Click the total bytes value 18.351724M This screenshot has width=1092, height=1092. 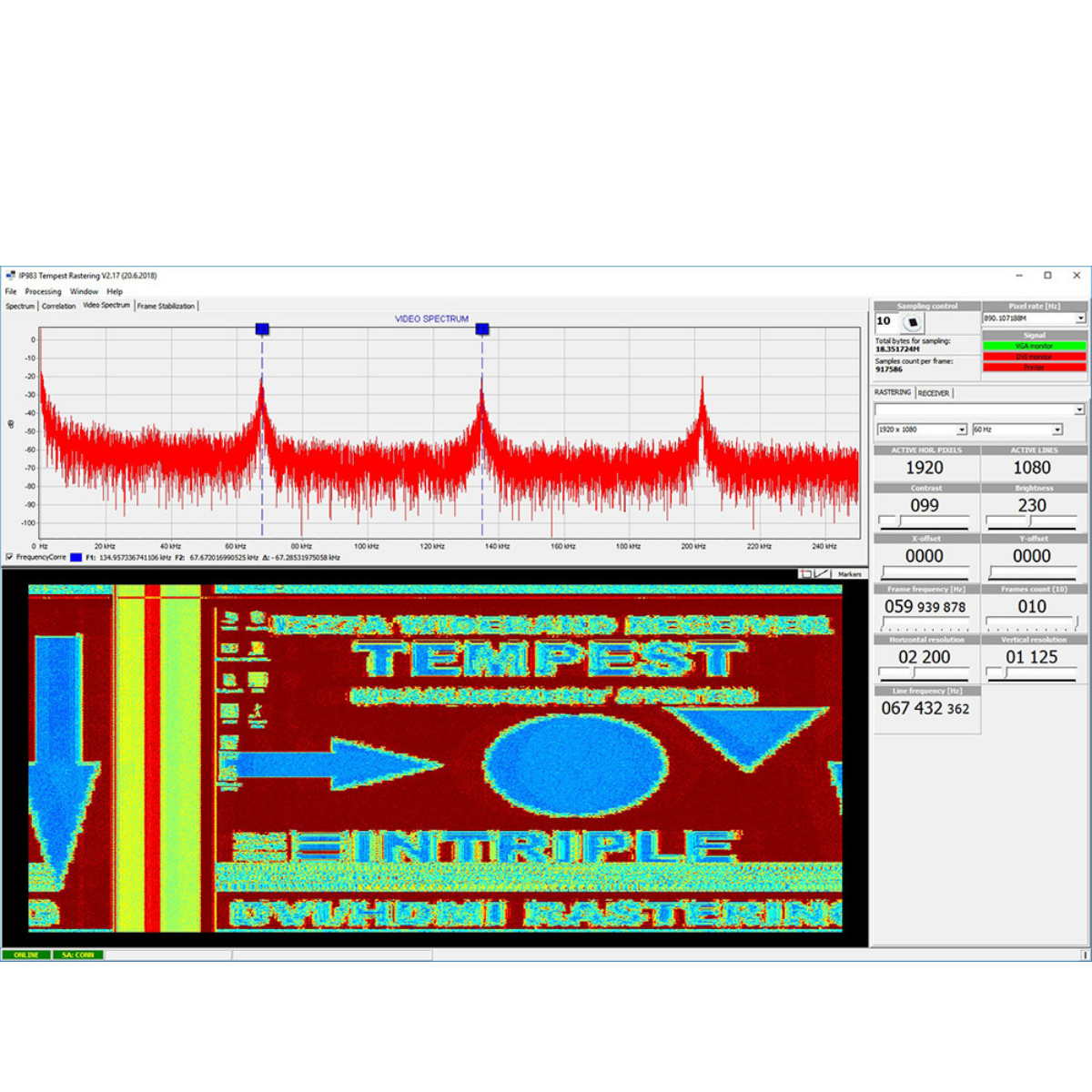click(897, 349)
